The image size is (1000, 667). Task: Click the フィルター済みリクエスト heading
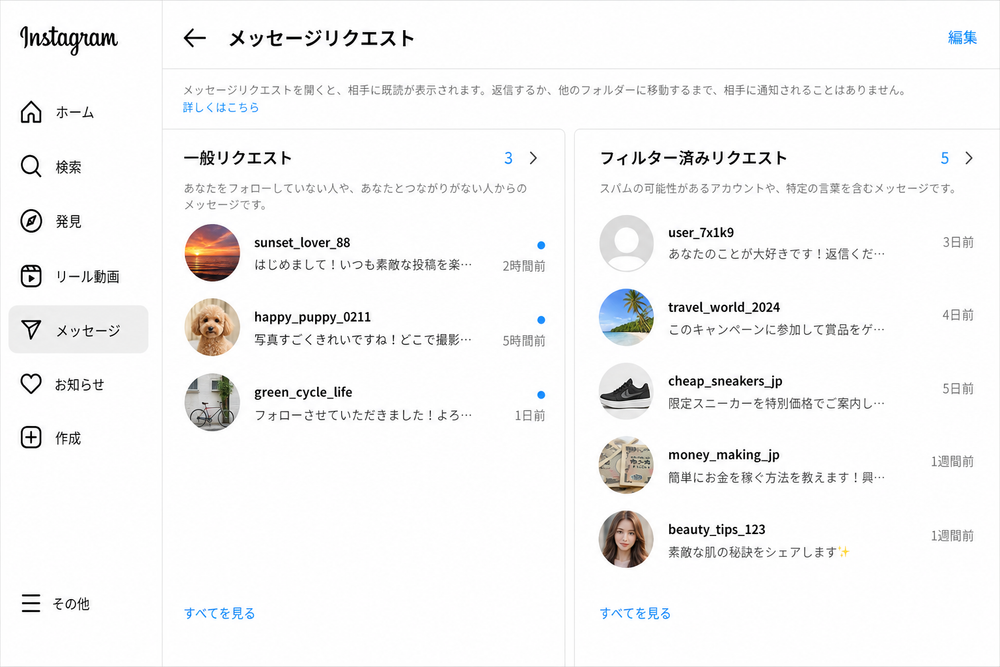point(693,158)
